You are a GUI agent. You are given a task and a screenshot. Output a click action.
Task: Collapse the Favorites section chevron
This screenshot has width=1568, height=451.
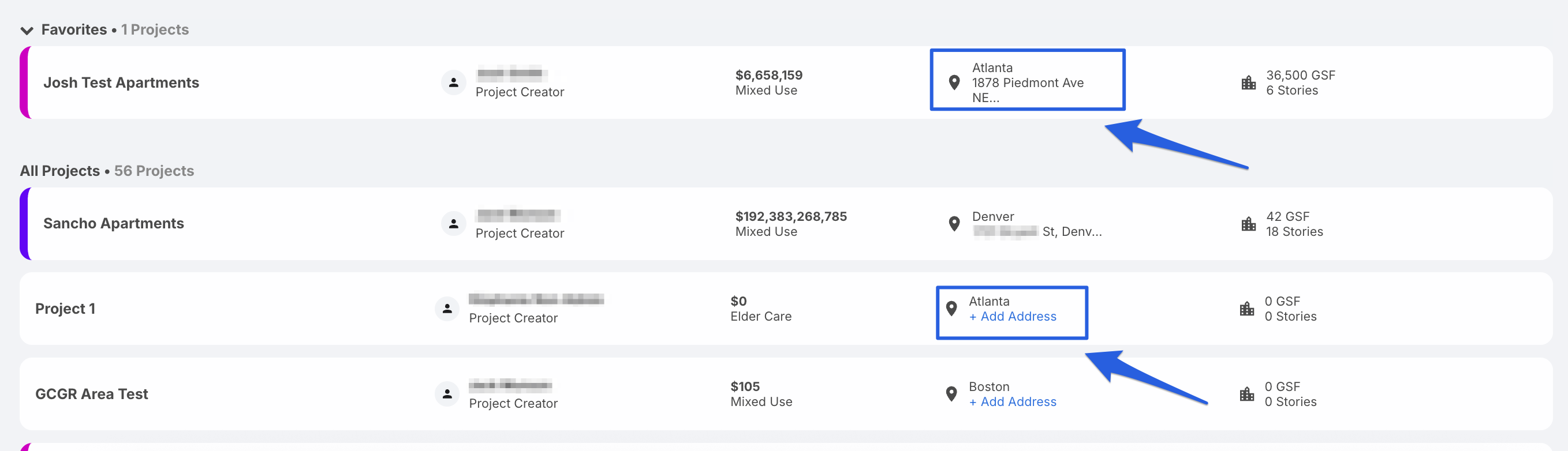[26, 31]
